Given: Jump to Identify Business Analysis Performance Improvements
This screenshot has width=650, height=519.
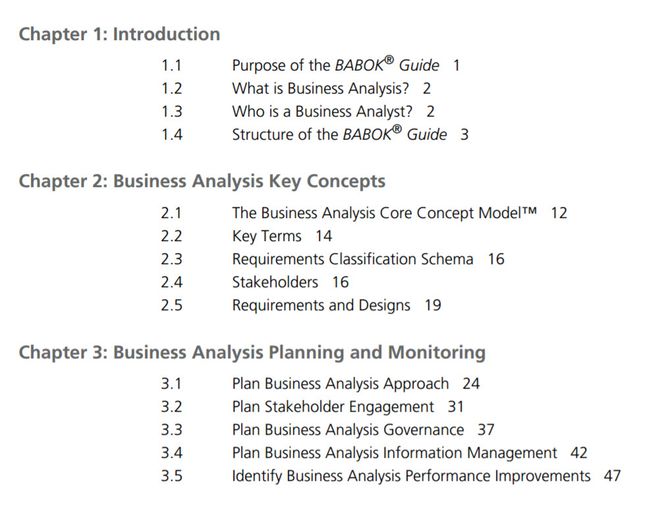Looking at the screenshot, I should coord(411,476).
